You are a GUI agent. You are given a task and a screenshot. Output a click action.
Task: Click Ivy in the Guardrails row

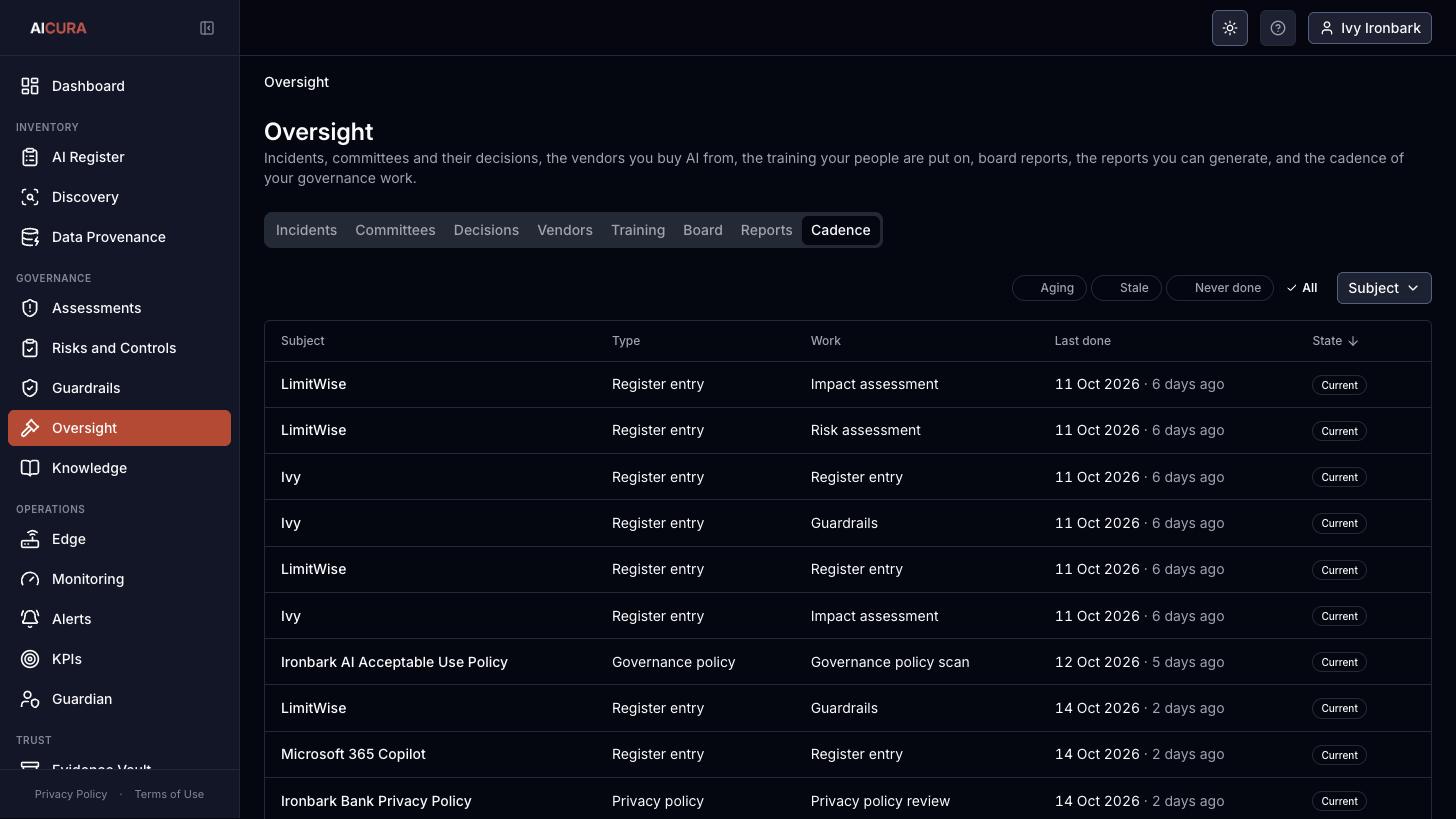pos(291,523)
